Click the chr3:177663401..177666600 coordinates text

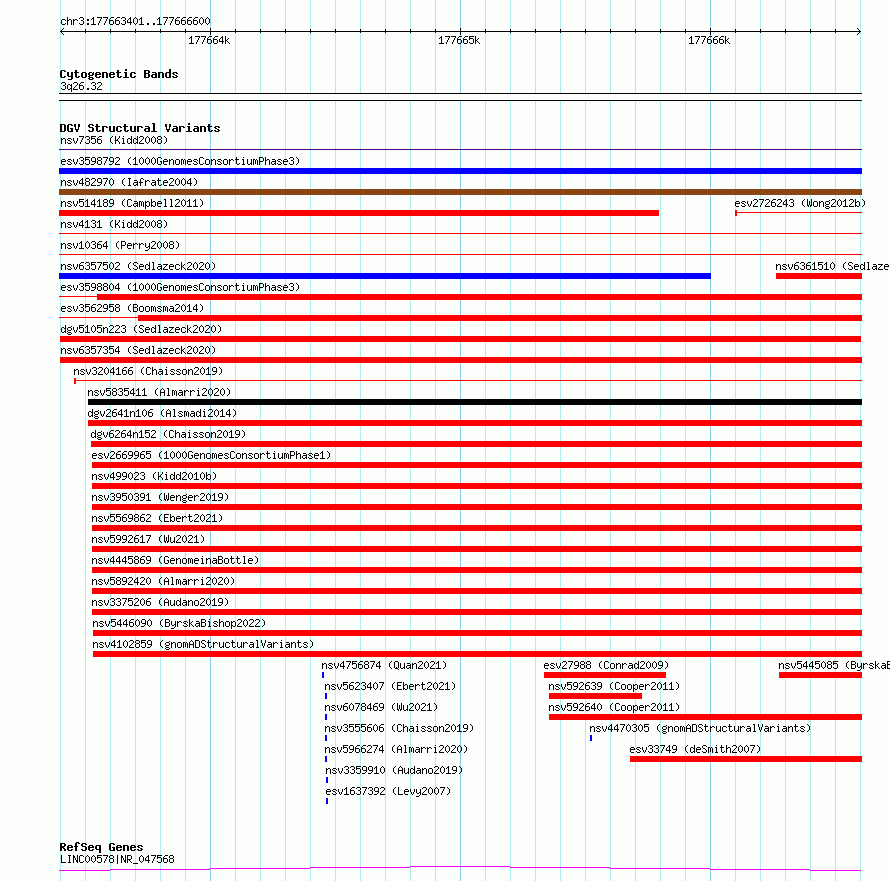point(135,22)
